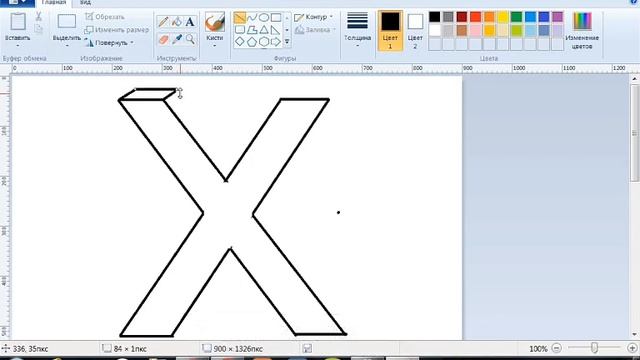Select the Curve shape
Image resolution: width=640 pixels, height=360 pixels.
point(252,18)
